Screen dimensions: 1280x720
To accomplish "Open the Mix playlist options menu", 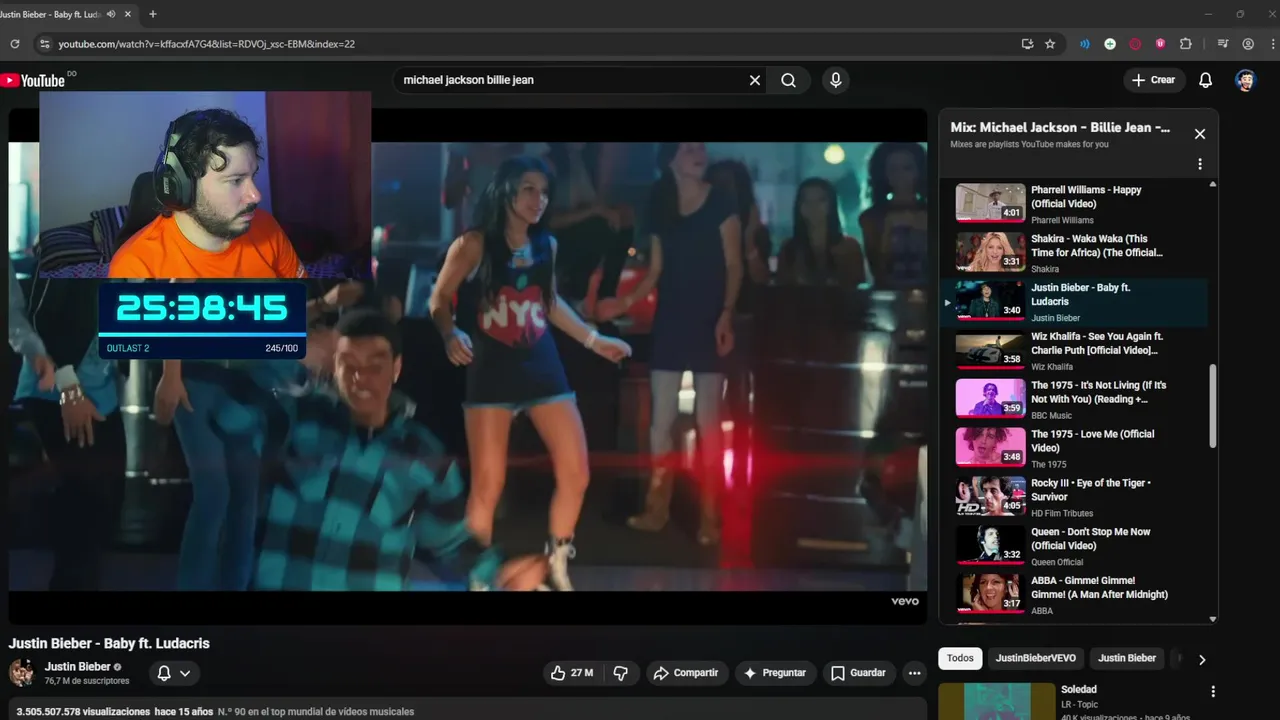I will pos(1200,164).
